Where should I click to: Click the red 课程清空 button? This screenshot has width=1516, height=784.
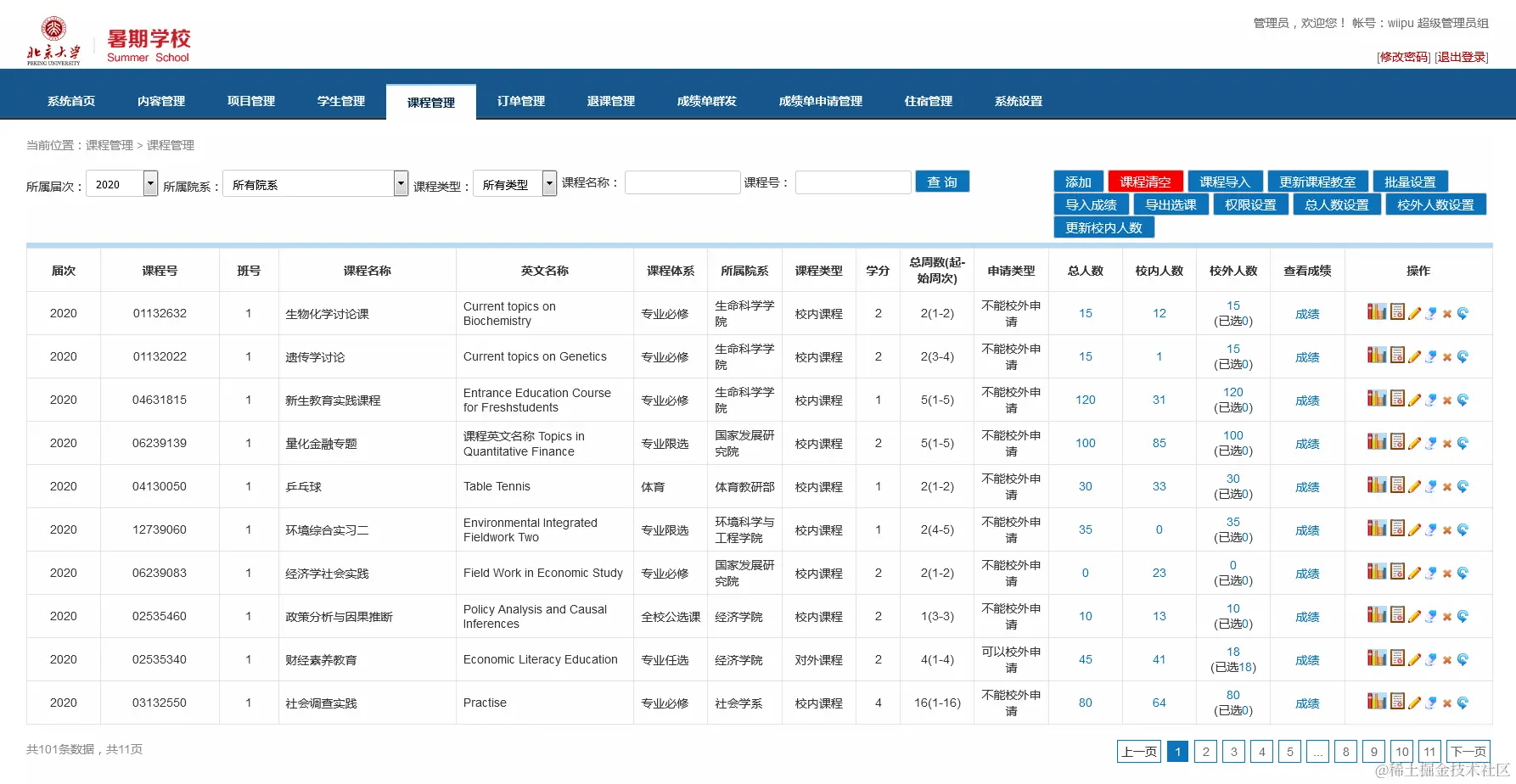[1145, 181]
